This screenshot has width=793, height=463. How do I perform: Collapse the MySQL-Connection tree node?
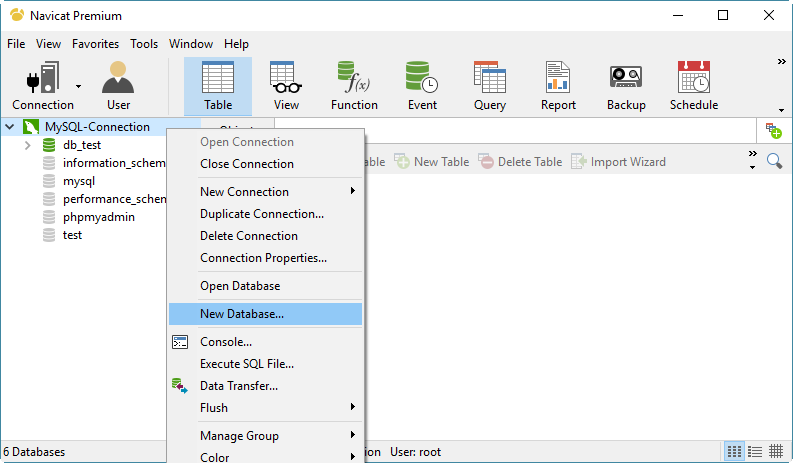tap(10, 127)
